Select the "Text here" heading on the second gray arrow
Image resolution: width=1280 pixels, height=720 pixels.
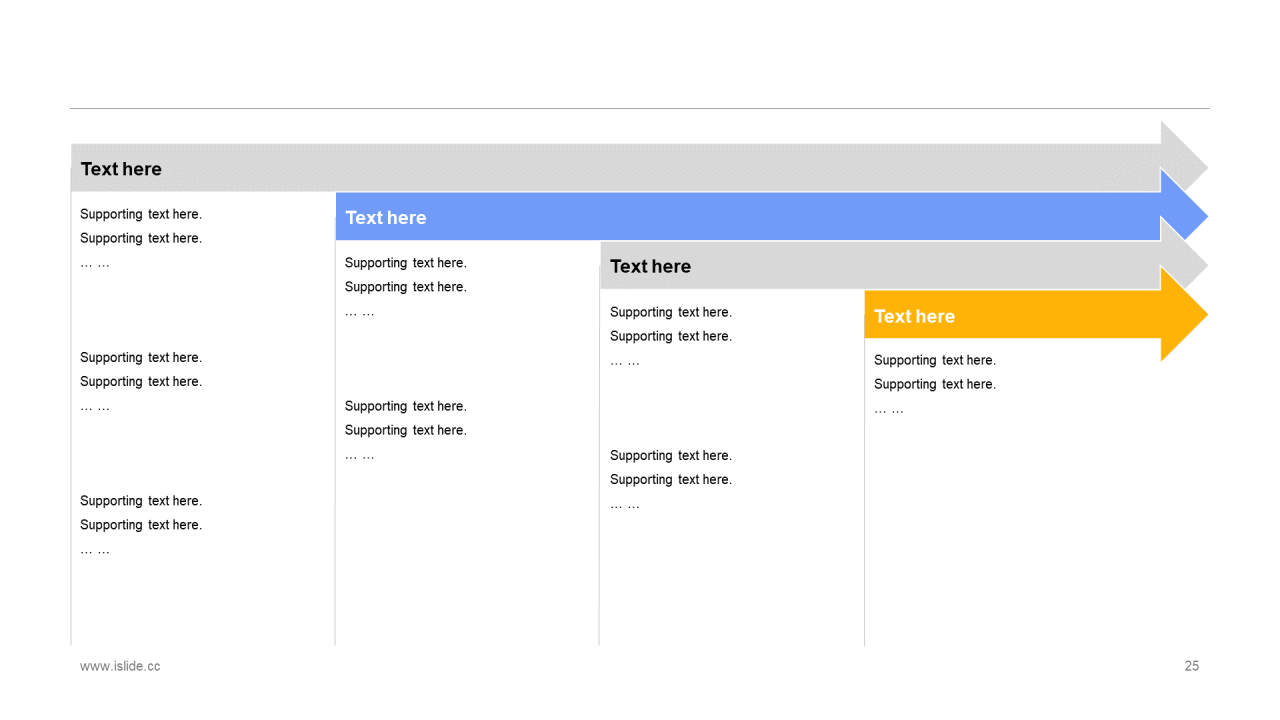tap(650, 266)
